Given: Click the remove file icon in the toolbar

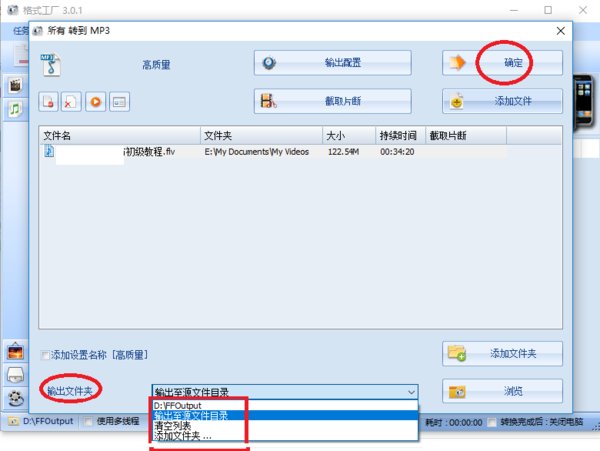Looking at the screenshot, I should click(x=48, y=102).
